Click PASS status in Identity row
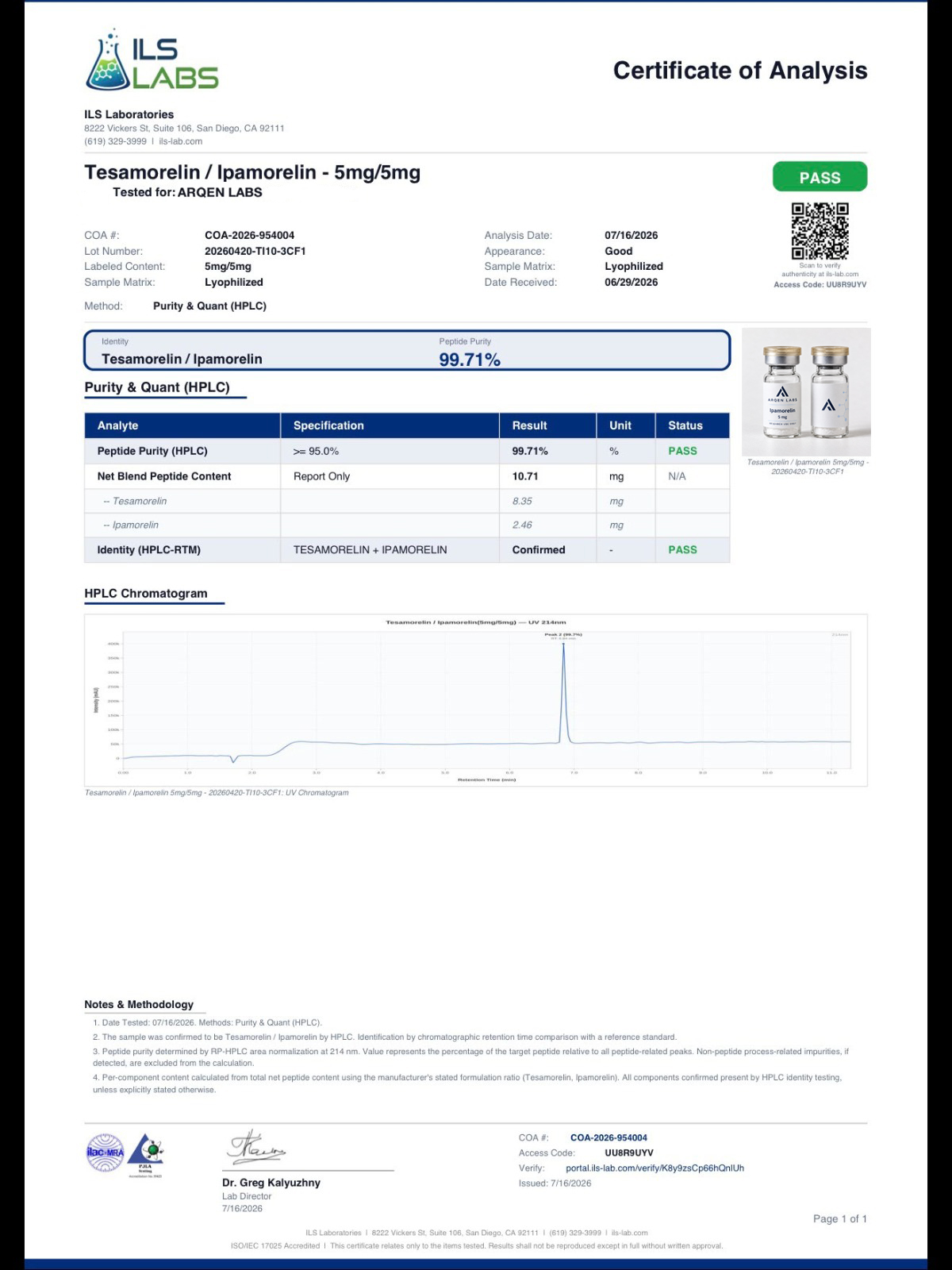The image size is (952, 1270). [x=682, y=549]
